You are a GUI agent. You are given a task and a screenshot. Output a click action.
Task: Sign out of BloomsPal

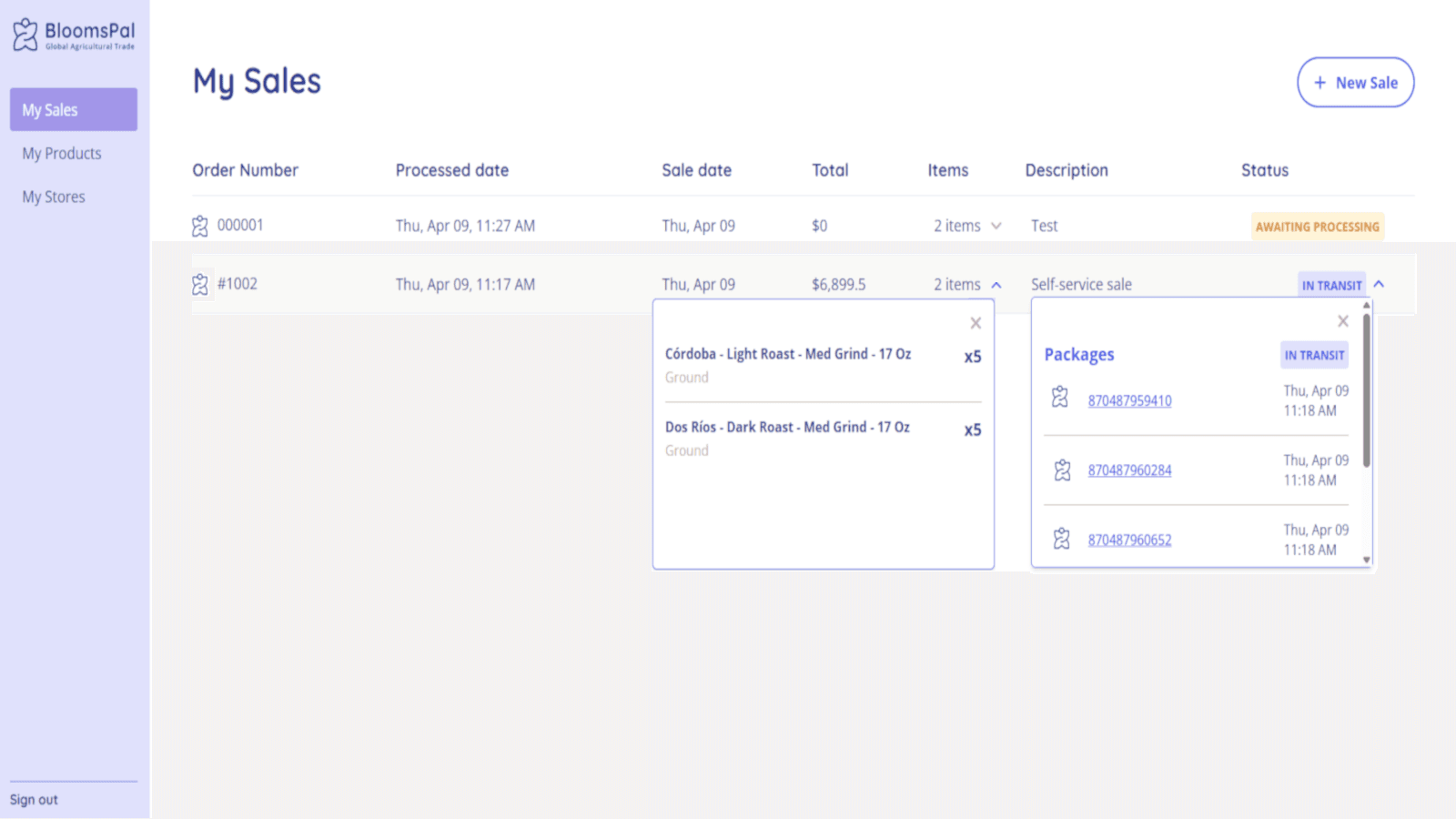point(34,800)
